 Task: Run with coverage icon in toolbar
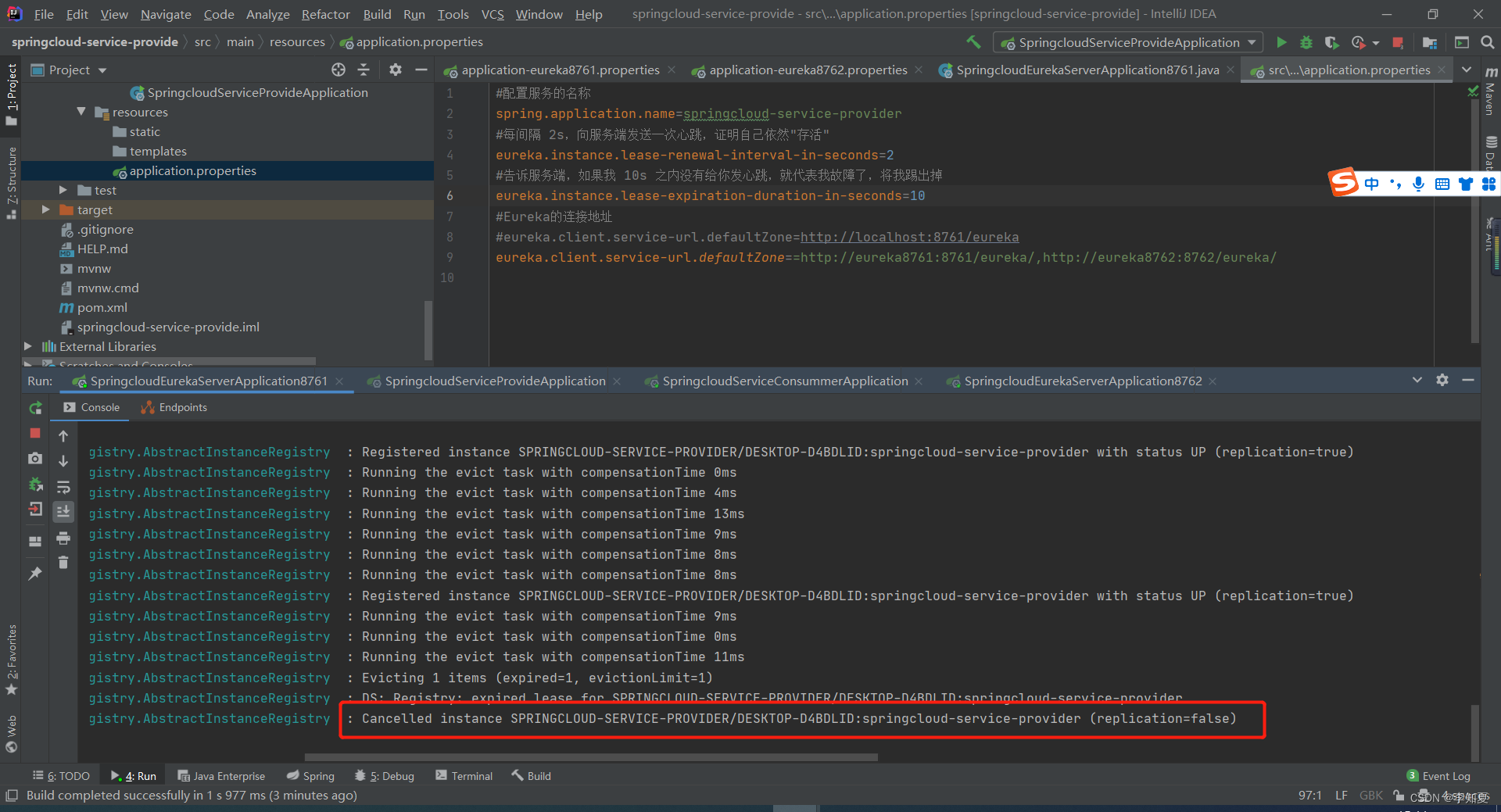1332,42
